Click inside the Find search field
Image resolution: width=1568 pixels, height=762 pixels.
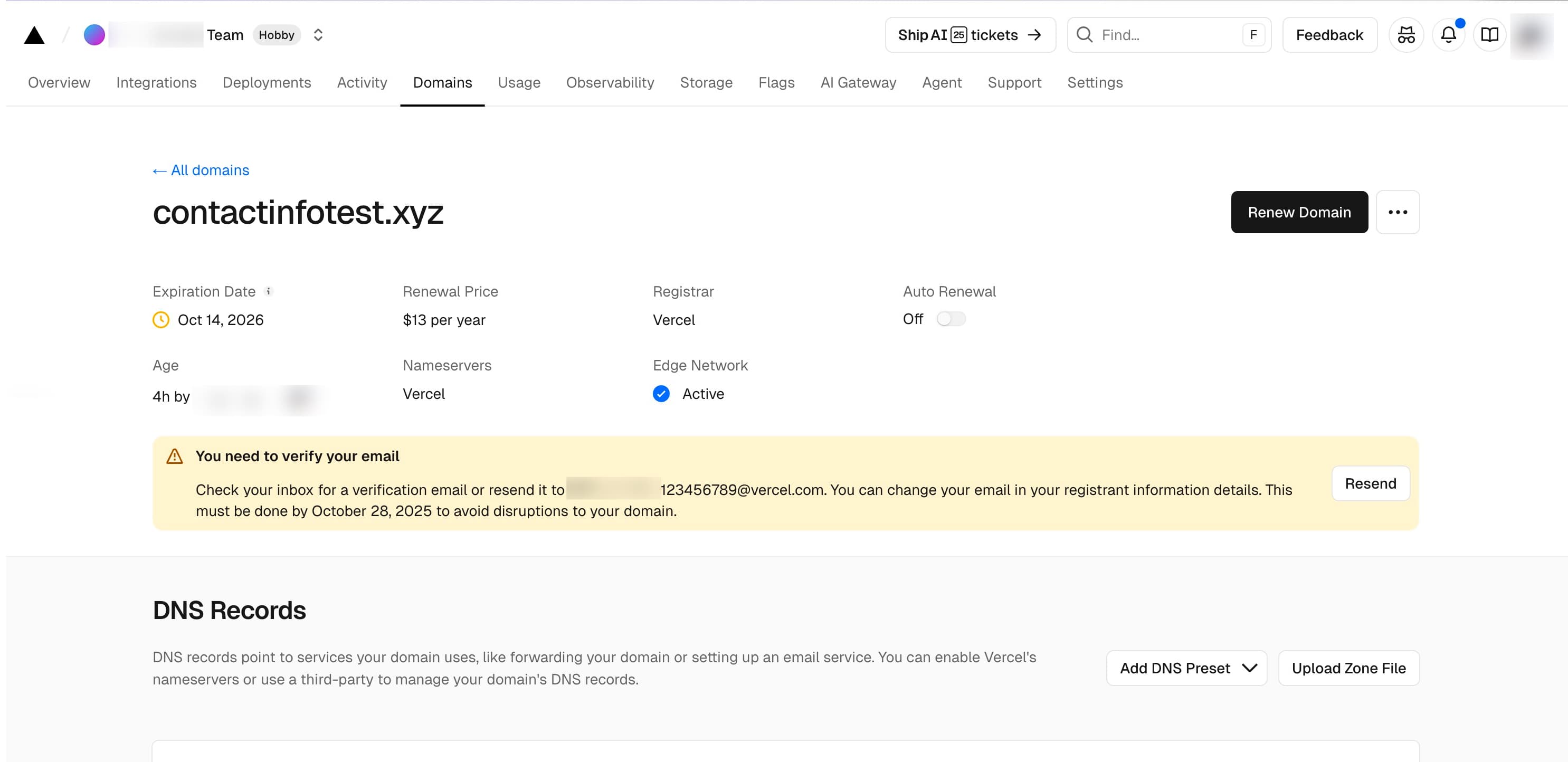pos(1168,35)
